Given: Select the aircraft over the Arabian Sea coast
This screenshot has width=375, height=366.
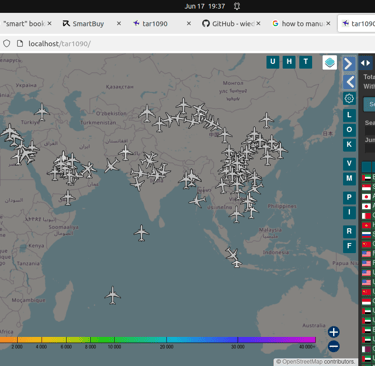Looking at the screenshot, I should 111,166.
